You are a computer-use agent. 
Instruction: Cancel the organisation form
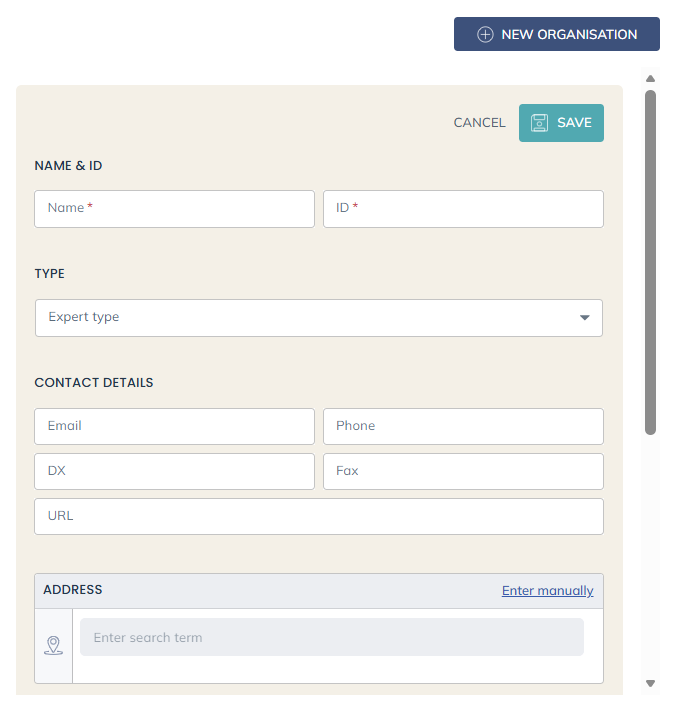[x=479, y=123]
